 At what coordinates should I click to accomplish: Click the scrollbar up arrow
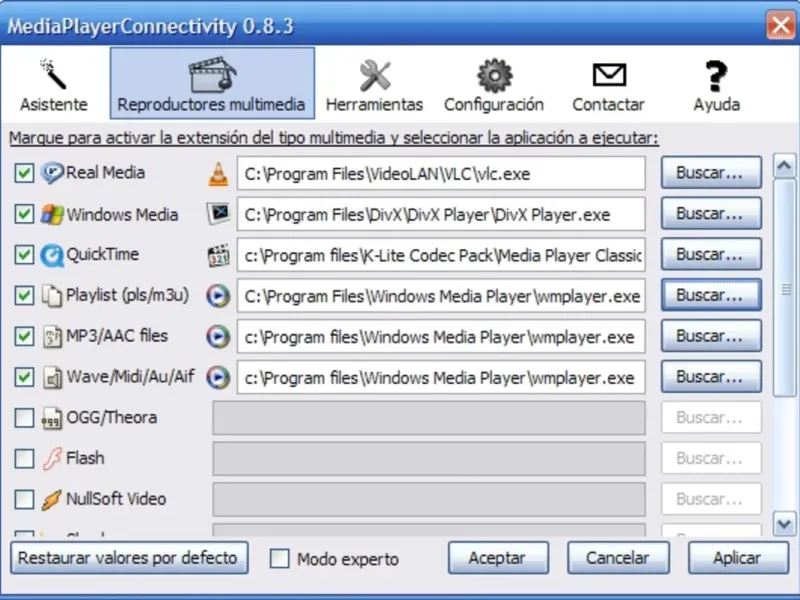coord(784,166)
